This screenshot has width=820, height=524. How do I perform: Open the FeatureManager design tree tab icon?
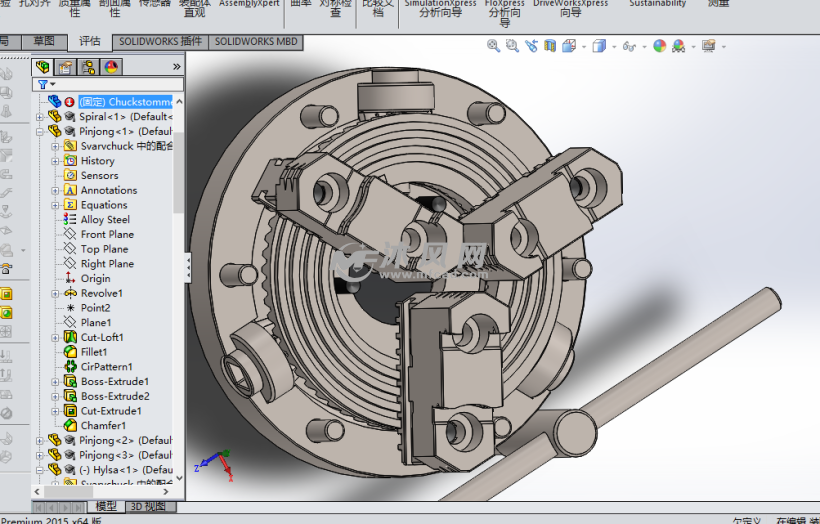42,67
